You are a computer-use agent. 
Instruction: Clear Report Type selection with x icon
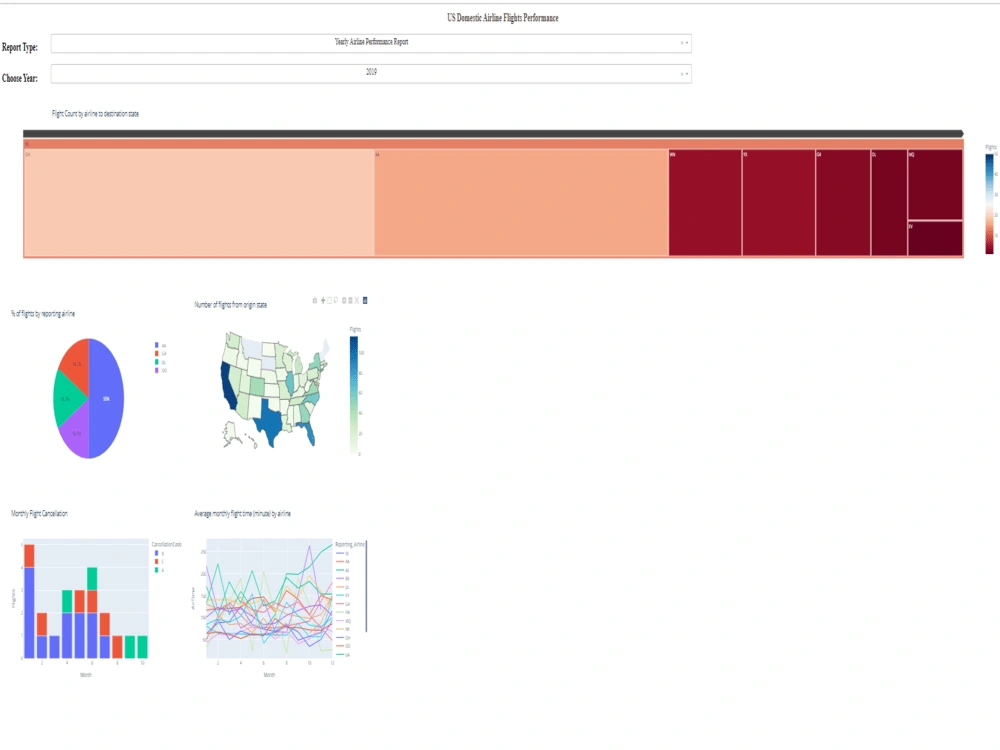[682, 43]
